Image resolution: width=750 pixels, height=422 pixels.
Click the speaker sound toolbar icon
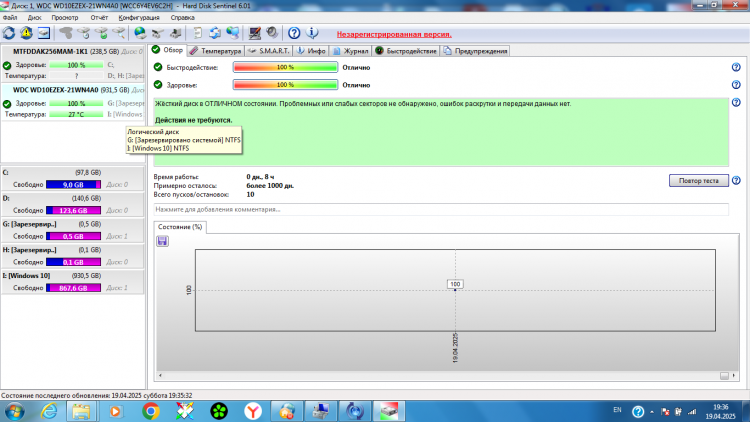(272, 33)
